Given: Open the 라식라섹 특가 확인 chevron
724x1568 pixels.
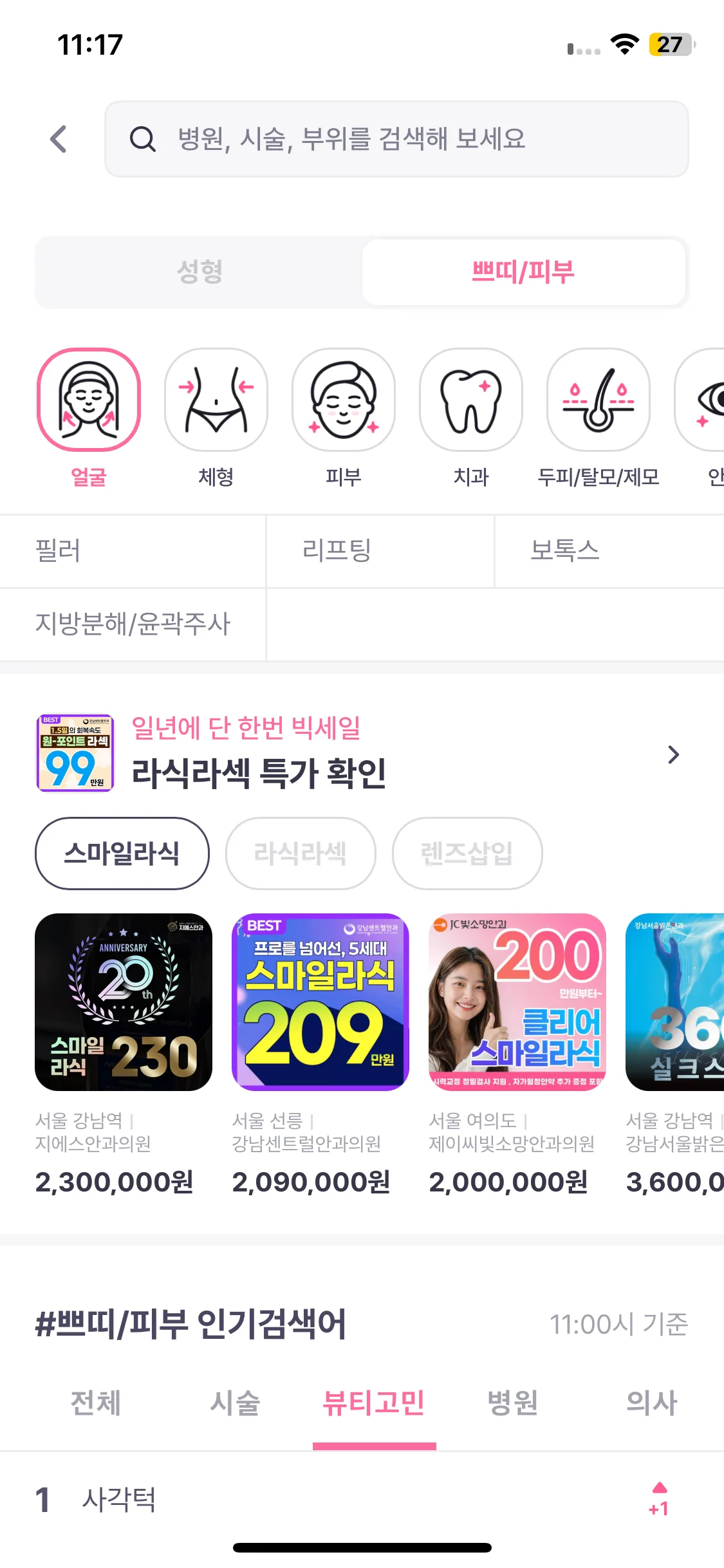Looking at the screenshot, I should coord(674,754).
